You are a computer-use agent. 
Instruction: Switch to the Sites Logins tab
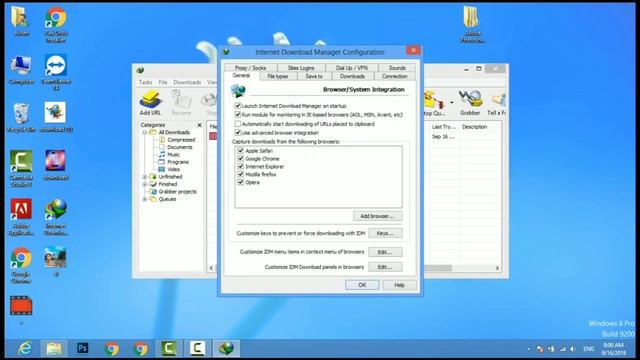301,68
